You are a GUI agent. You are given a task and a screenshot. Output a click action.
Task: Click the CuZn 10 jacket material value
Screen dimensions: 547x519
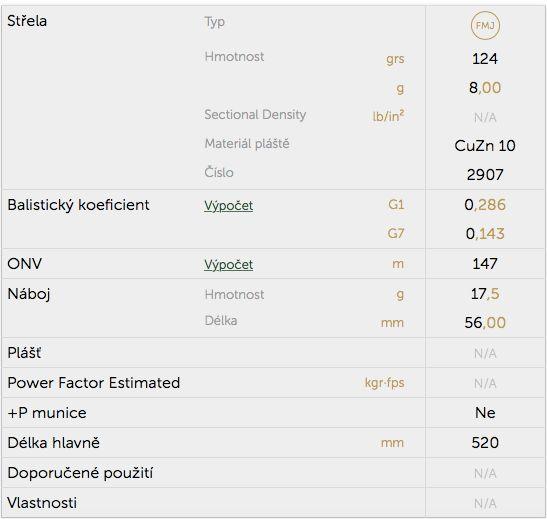[x=485, y=145]
